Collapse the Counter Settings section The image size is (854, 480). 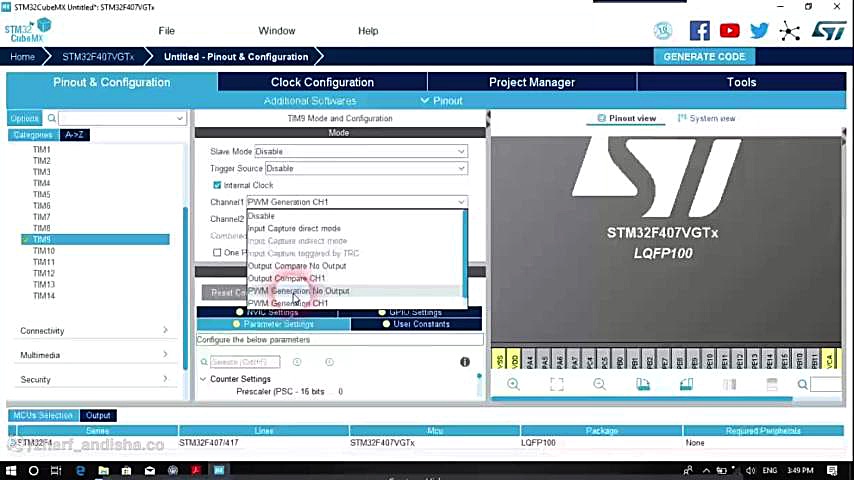pyautogui.click(x=203, y=379)
